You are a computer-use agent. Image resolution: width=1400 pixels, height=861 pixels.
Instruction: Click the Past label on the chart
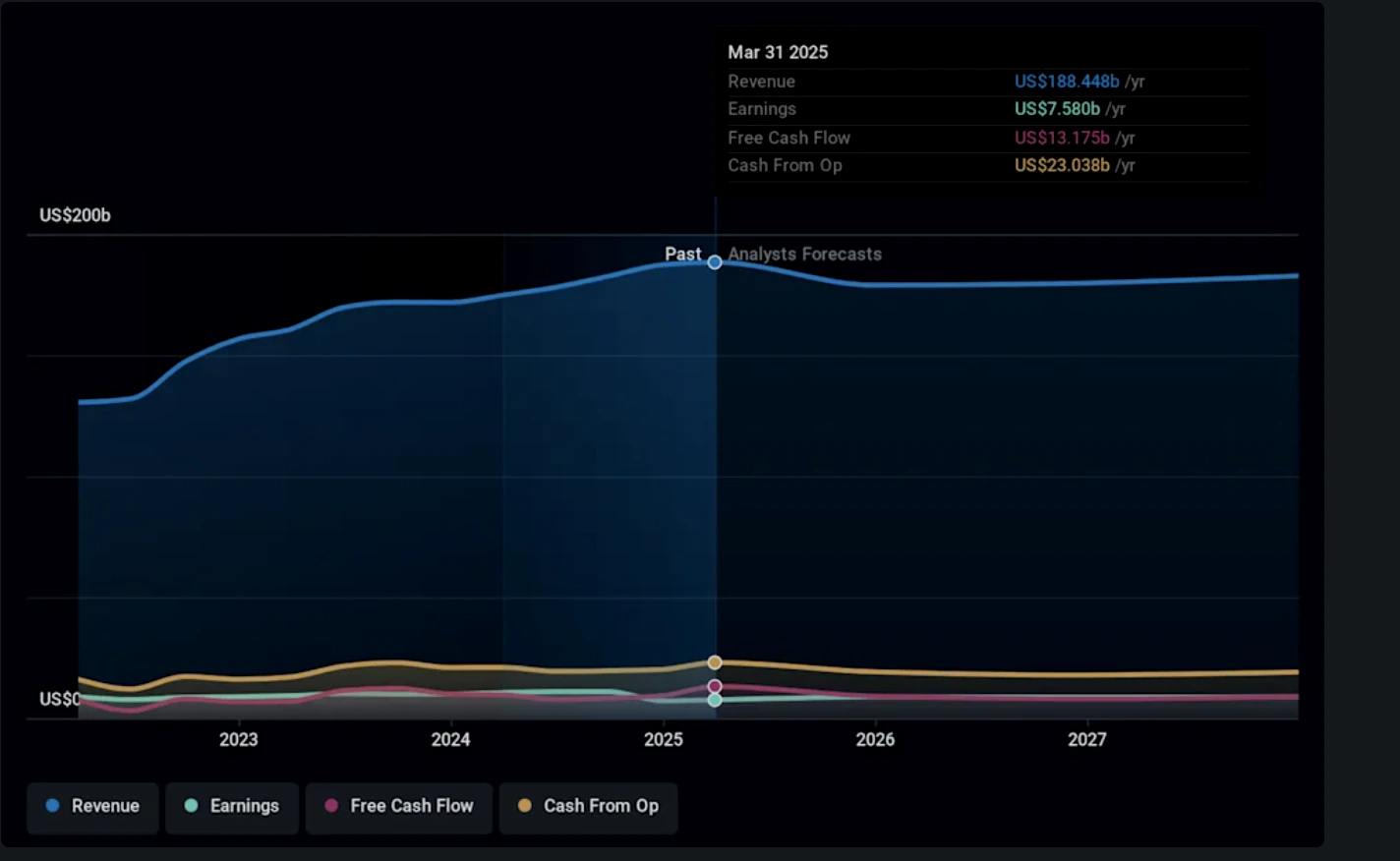[682, 254]
